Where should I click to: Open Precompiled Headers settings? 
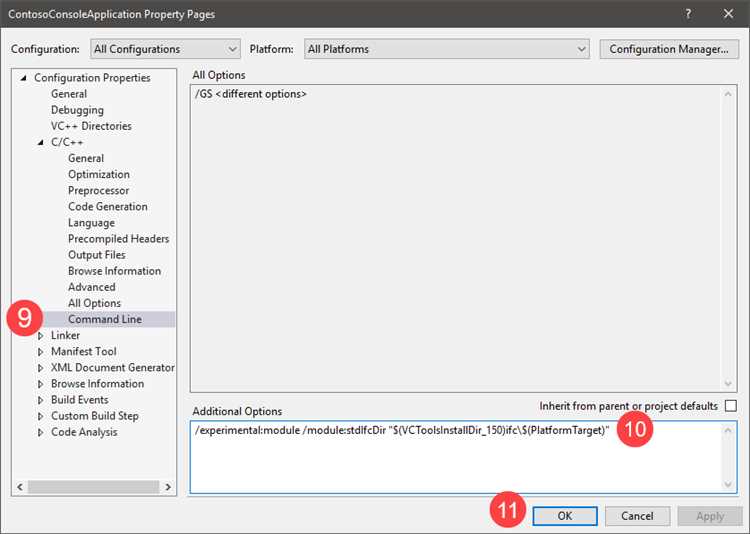118,239
